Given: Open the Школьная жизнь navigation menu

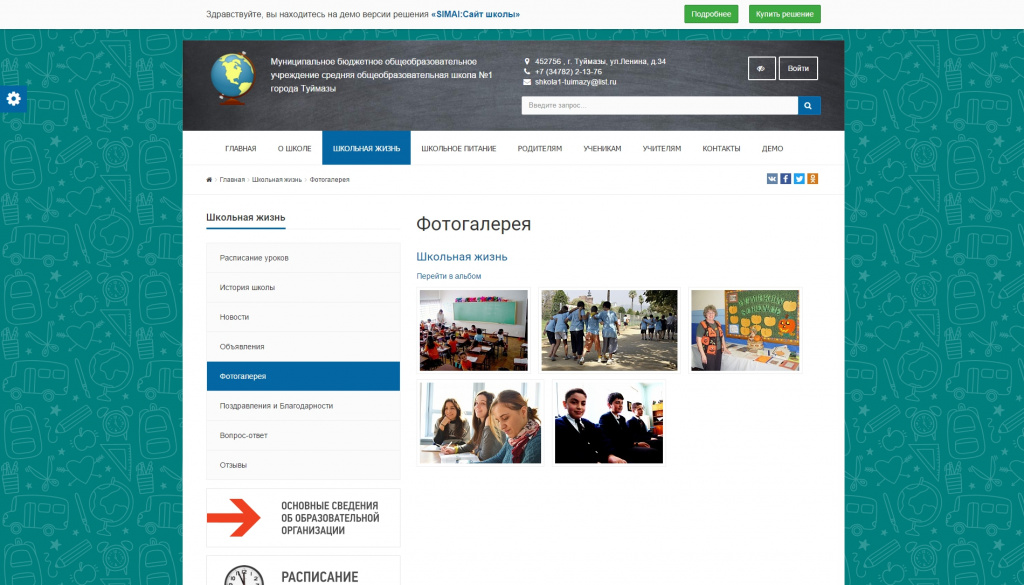Looking at the screenshot, I should click(366, 148).
